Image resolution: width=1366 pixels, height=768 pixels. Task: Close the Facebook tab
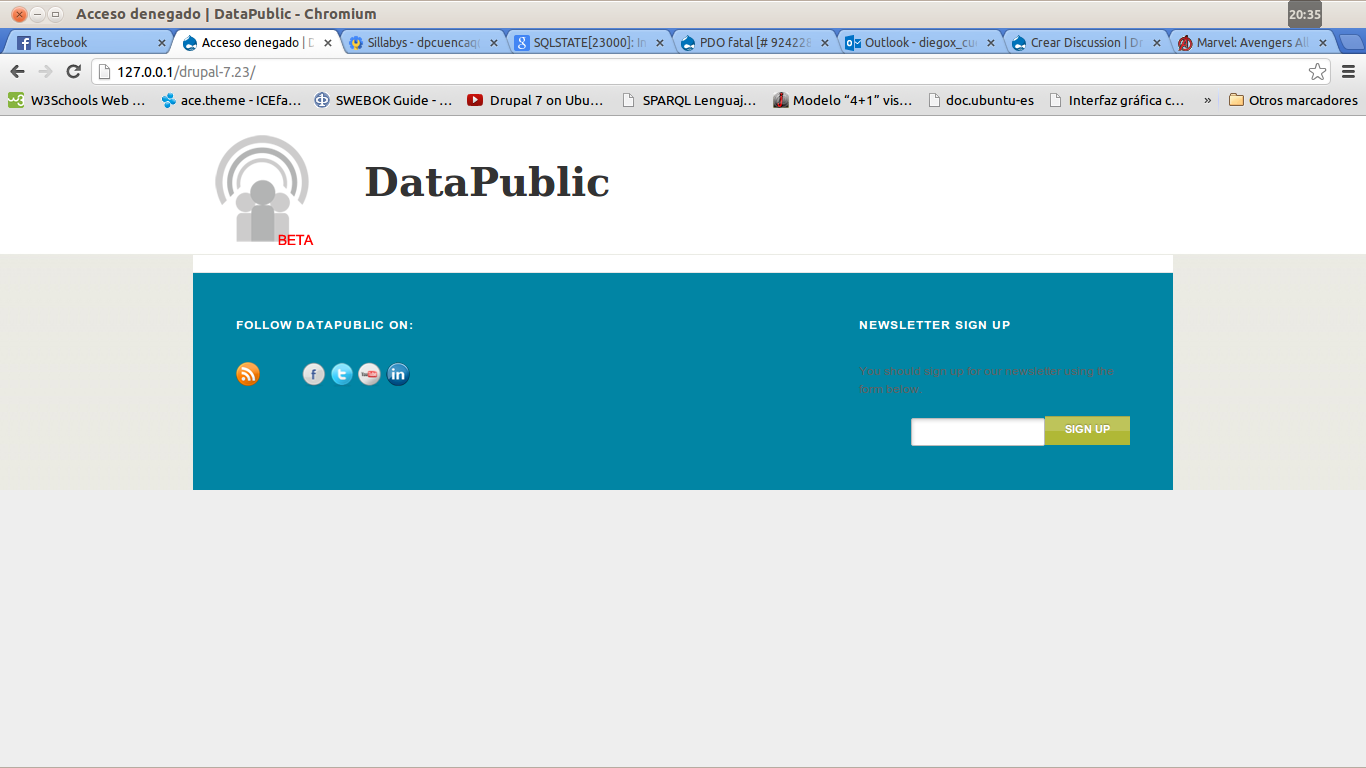[162, 43]
